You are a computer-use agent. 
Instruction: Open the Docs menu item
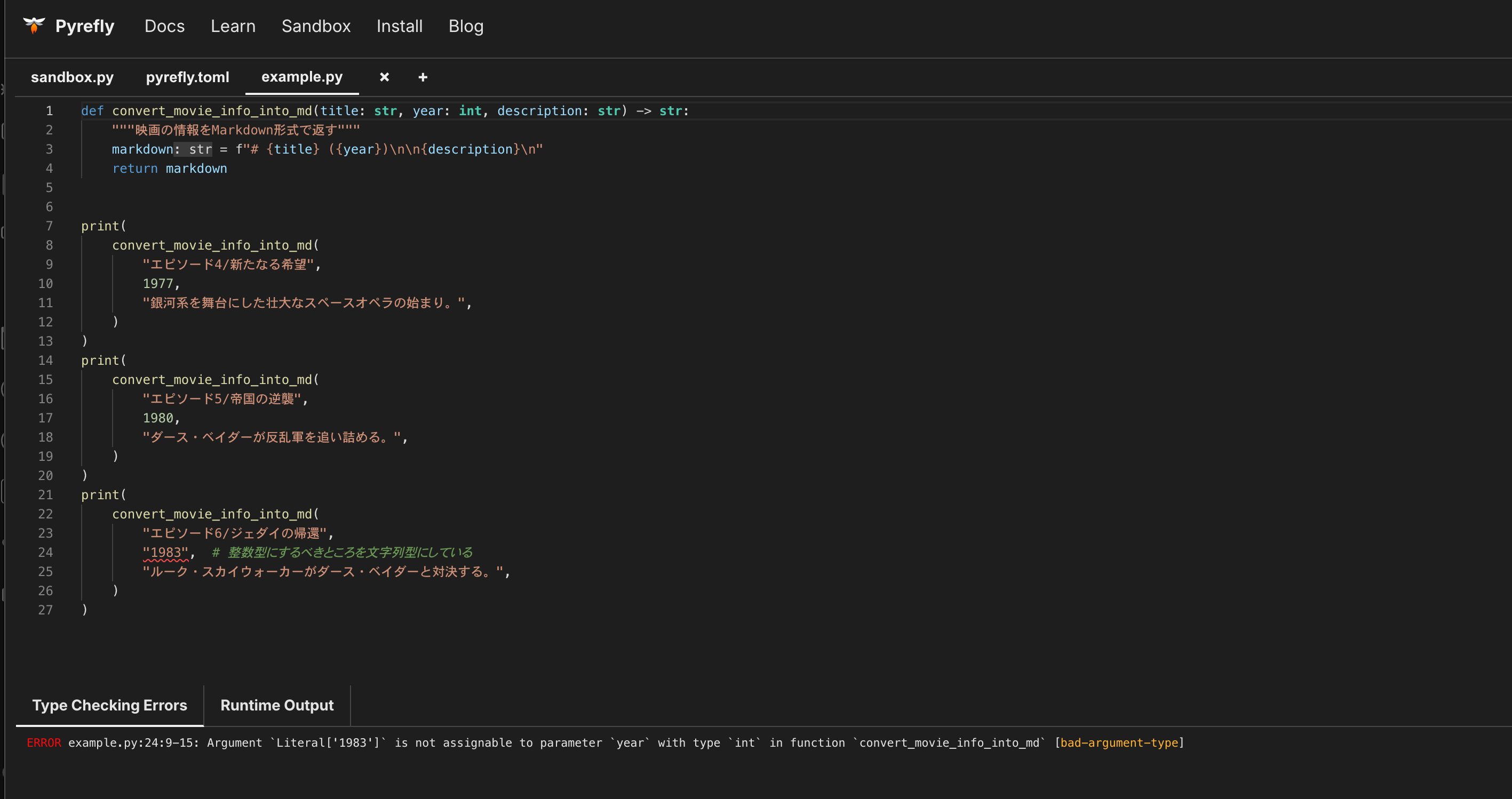tap(164, 26)
